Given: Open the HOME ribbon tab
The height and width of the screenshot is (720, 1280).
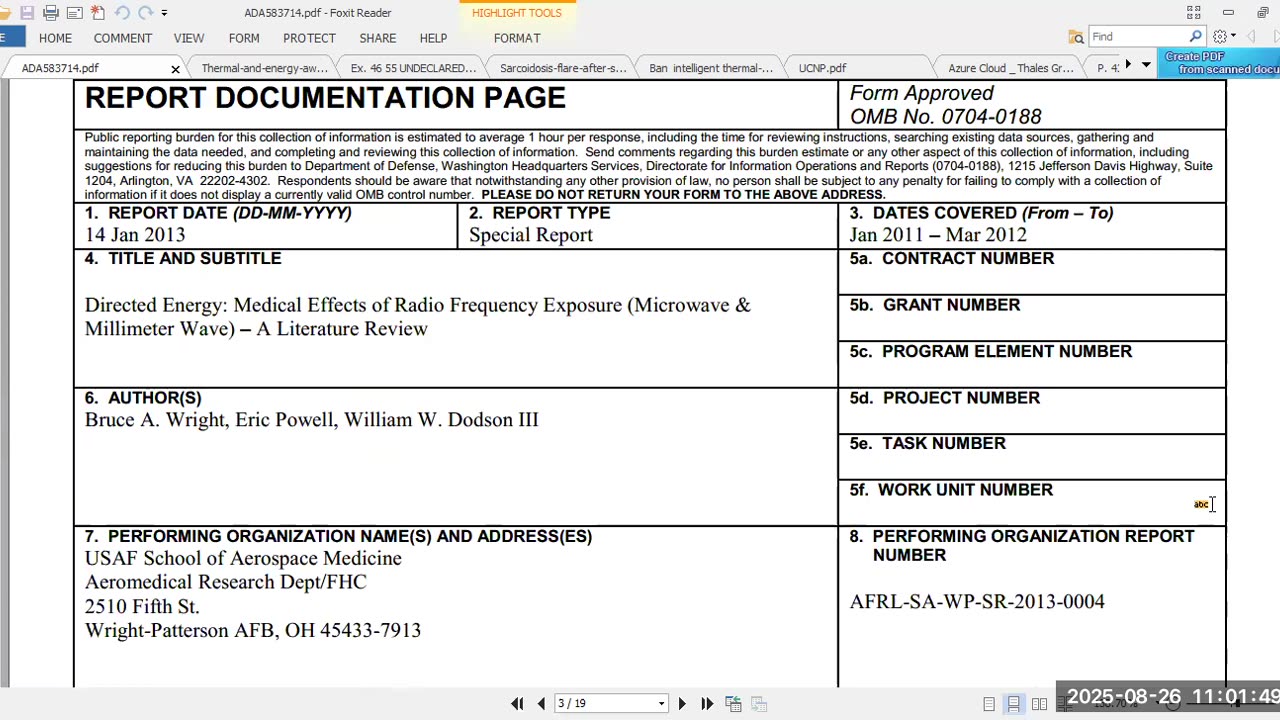Looking at the screenshot, I should pyautogui.click(x=55, y=38).
